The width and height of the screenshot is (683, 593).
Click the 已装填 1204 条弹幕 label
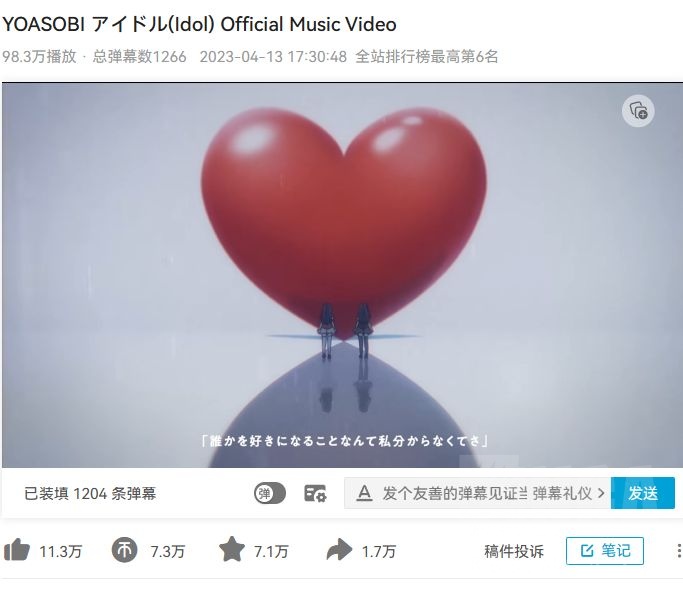pyautogui.click(x=90, y=494)
